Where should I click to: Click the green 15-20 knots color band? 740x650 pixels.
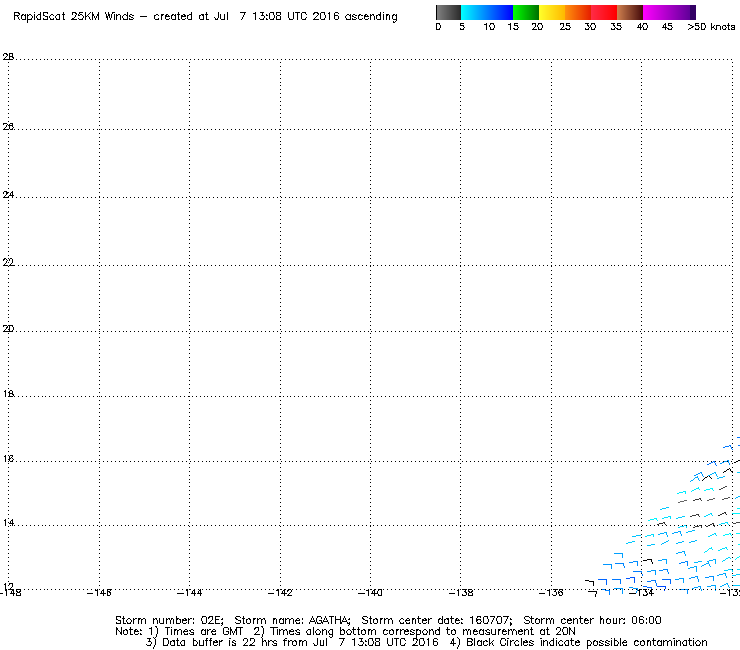[526, 12]
